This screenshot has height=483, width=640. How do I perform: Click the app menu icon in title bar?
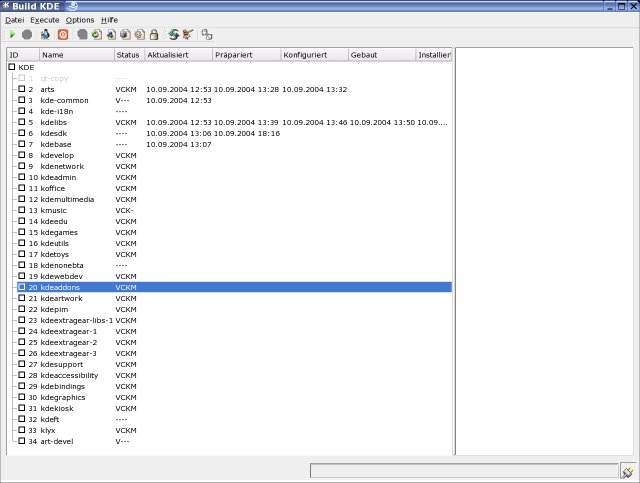pos(6,5)
